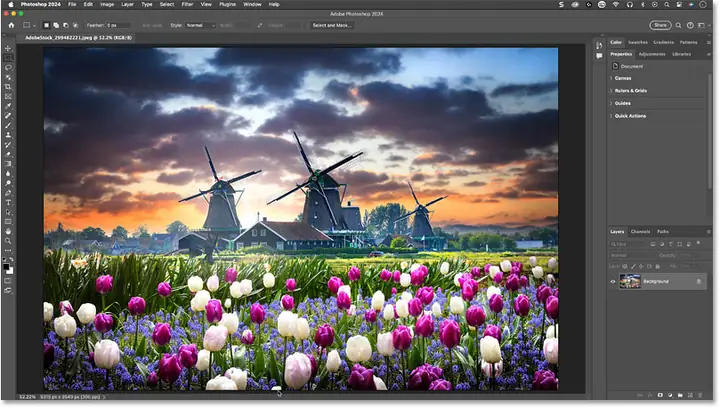Select the Move tool
The width and height of the screenshot is (720, 408).
(8, 48)
